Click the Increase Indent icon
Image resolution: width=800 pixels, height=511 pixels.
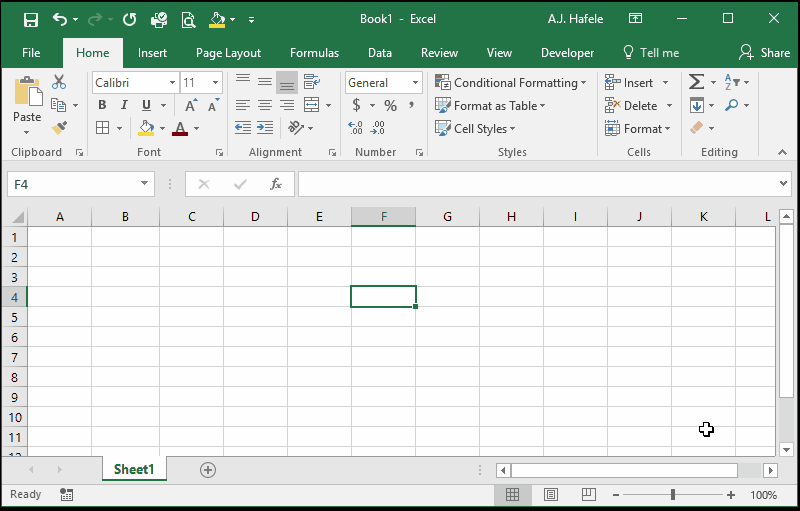(265, 127)
